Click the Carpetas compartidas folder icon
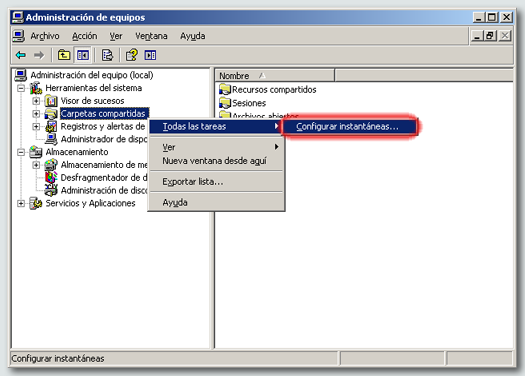The width and height of the screenshot is (525, 376). tap(51, 114)
